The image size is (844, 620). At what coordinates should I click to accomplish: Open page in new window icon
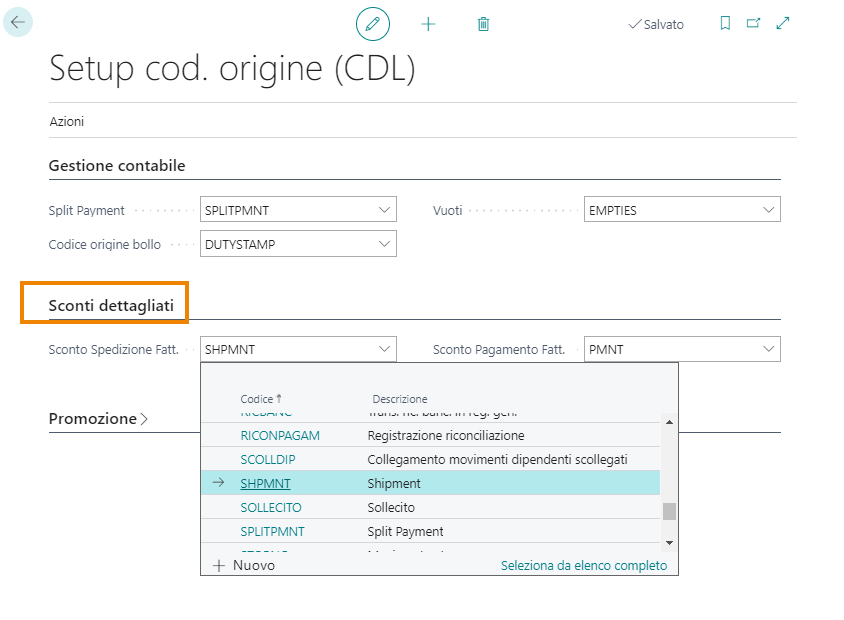pyautogui.click(x=753, y=24)
